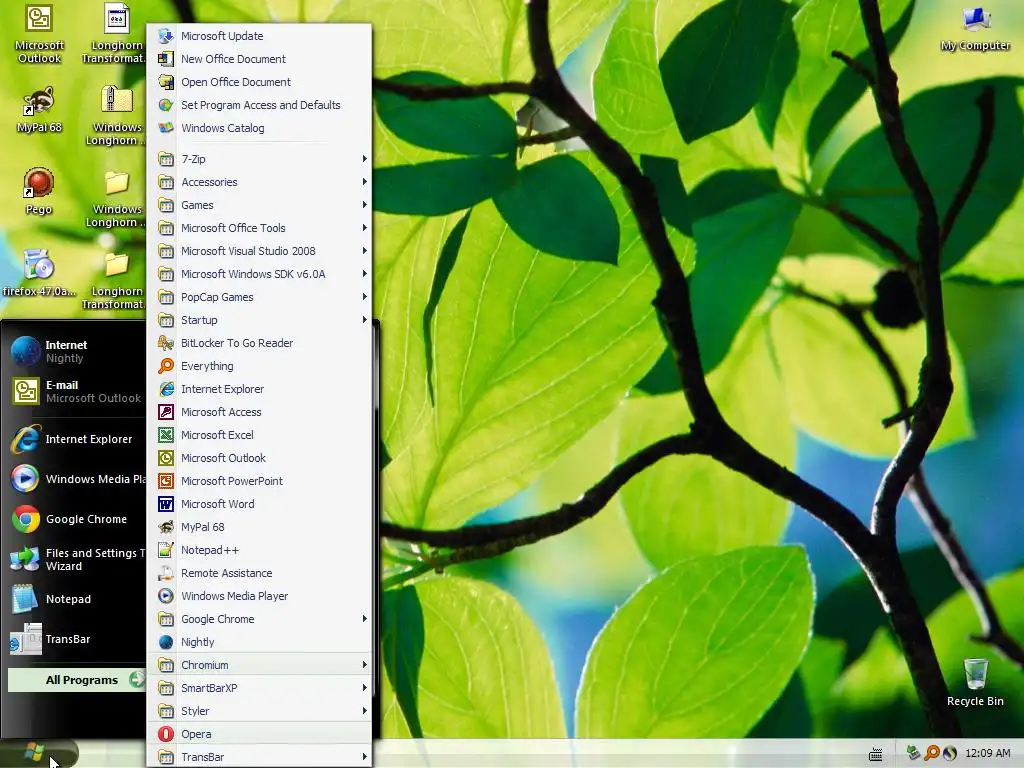The image size is (1024, 768).
Task: Select Windows Catalog entry
Action: 259,128
